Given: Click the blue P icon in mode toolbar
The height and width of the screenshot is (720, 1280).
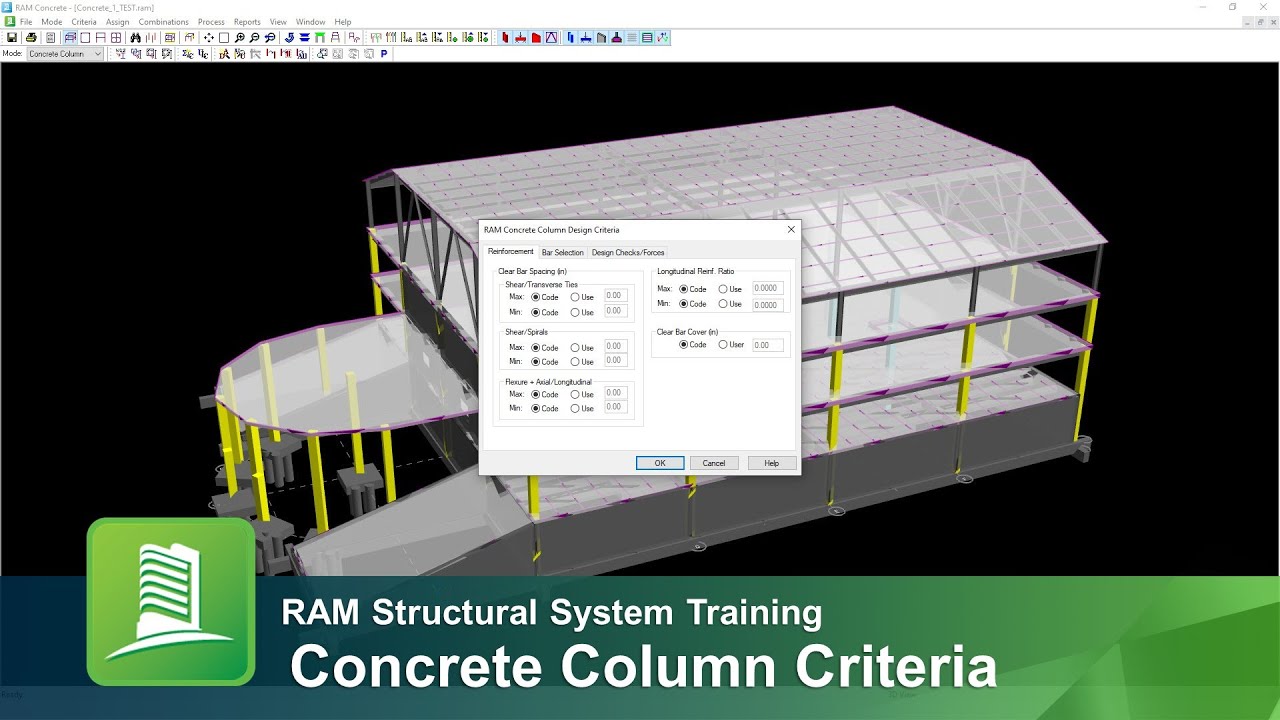Looking at the screenshot, I should click(x=384, y=54).
